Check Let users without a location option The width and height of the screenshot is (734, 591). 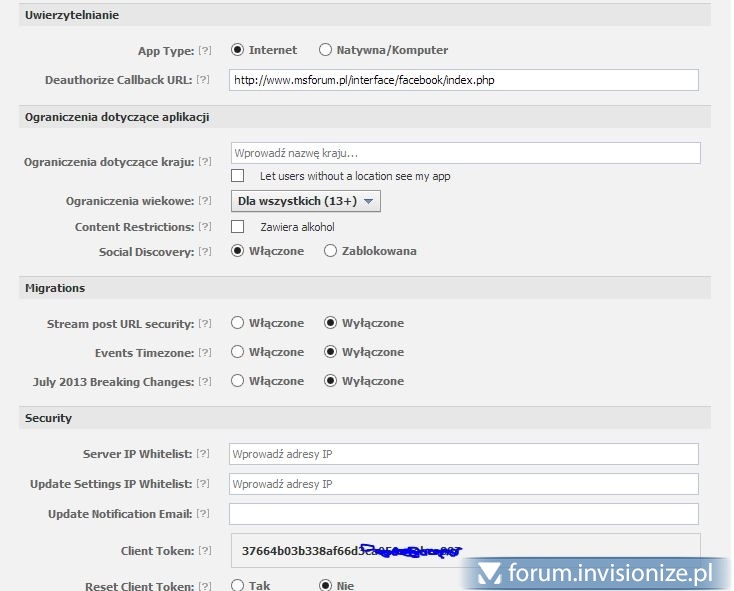click(238, 176)
